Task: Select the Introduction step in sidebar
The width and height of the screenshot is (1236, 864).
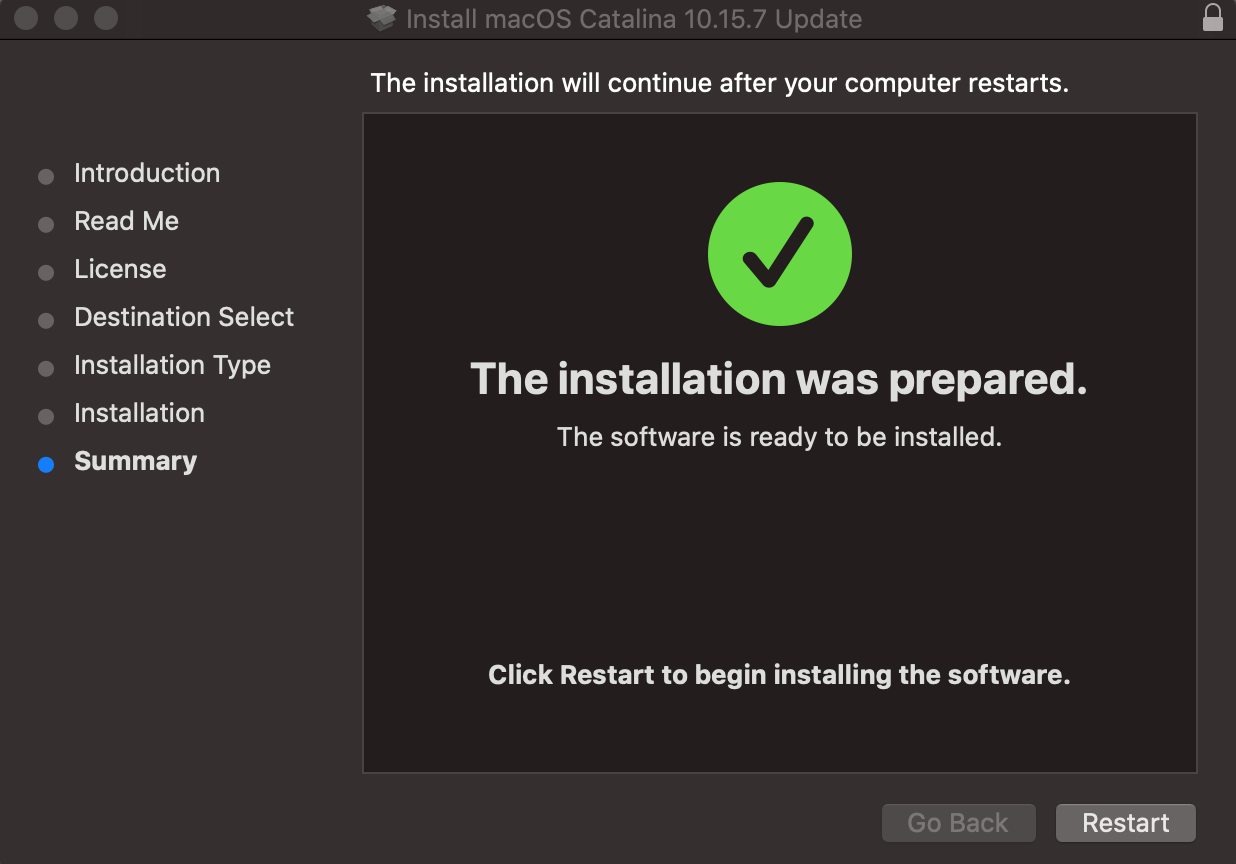Action: coord(146,173)
